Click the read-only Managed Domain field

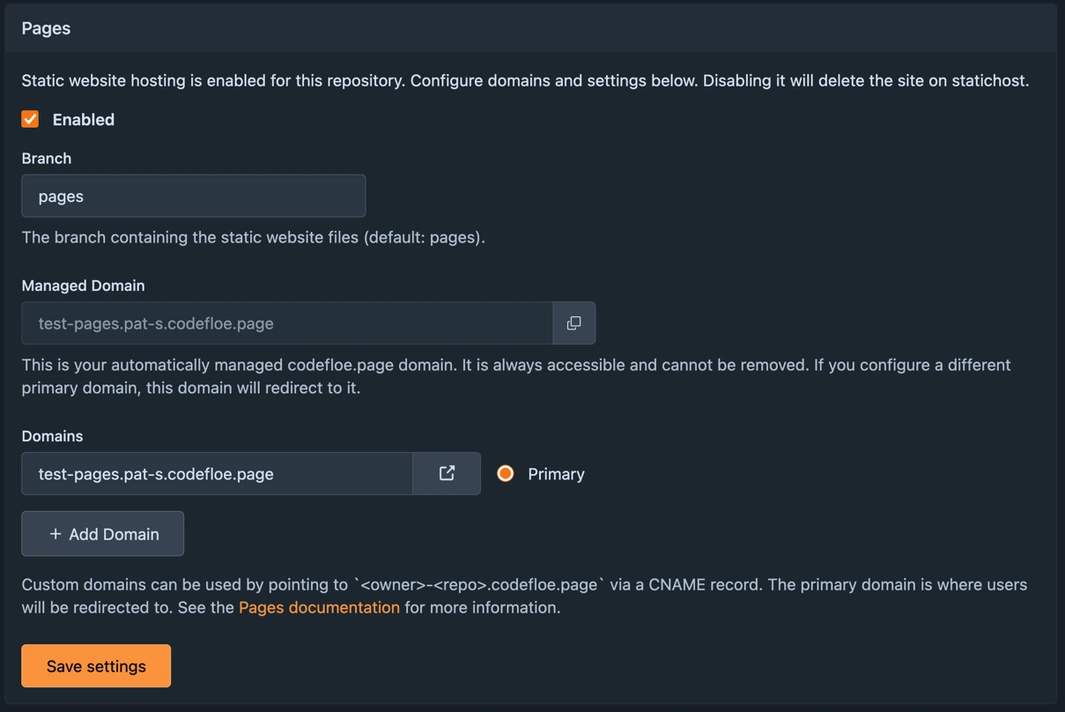pyautogui.click(x=285, y=323)
